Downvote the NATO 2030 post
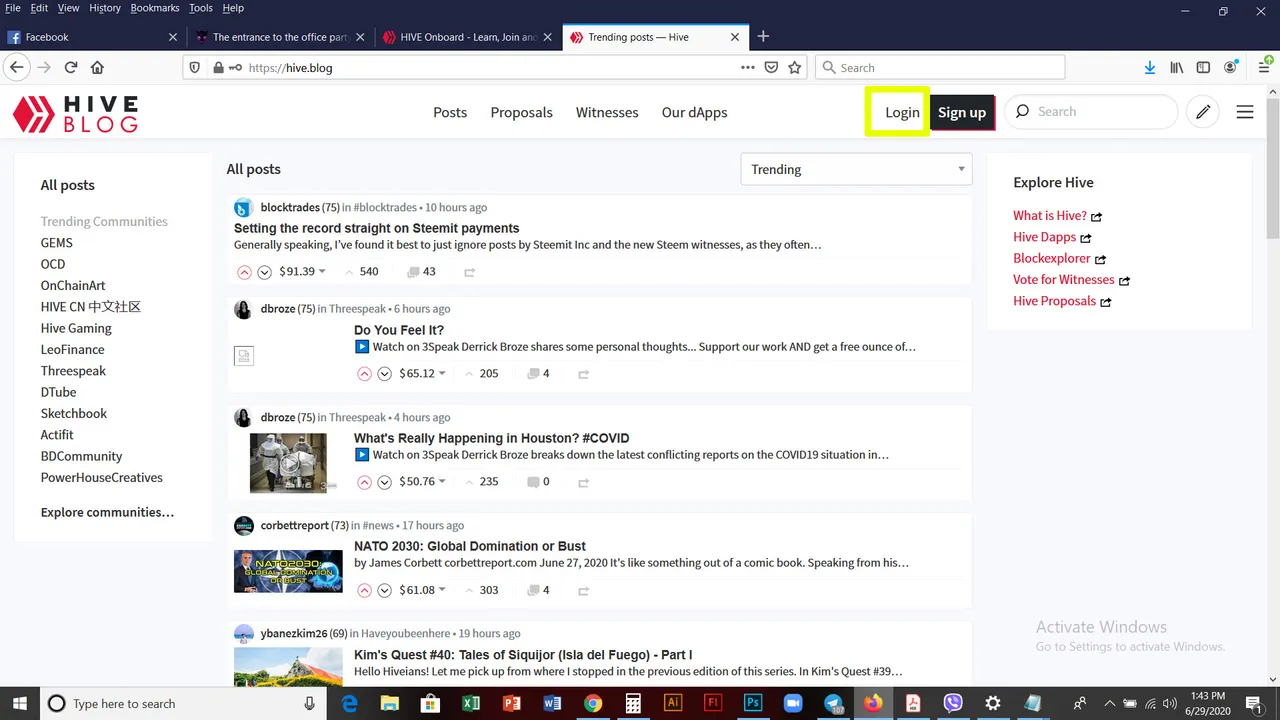Screen dimensions: 1280x720 click(x=384, y=590)
